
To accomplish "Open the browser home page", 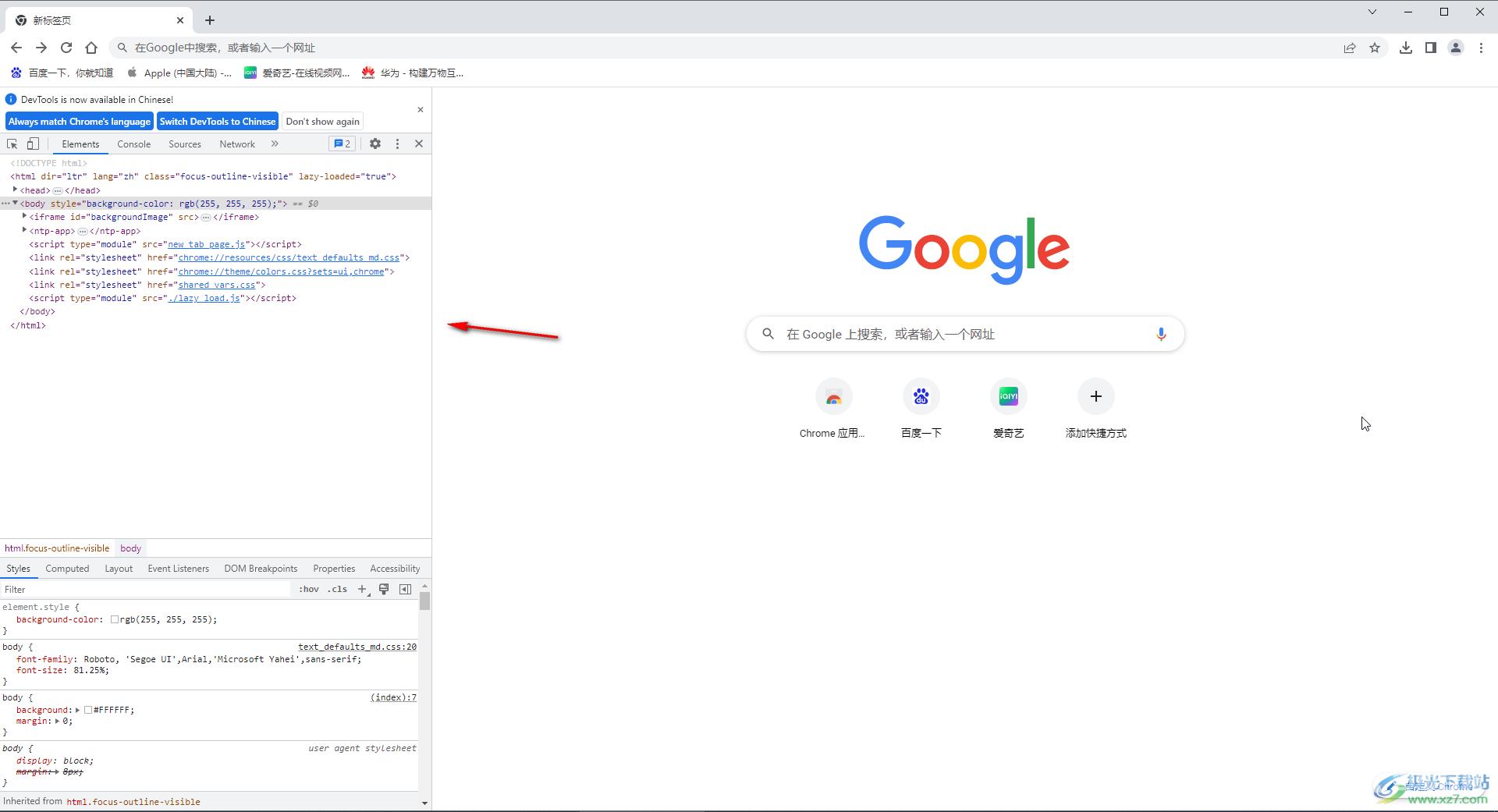I will pos(91,48).
